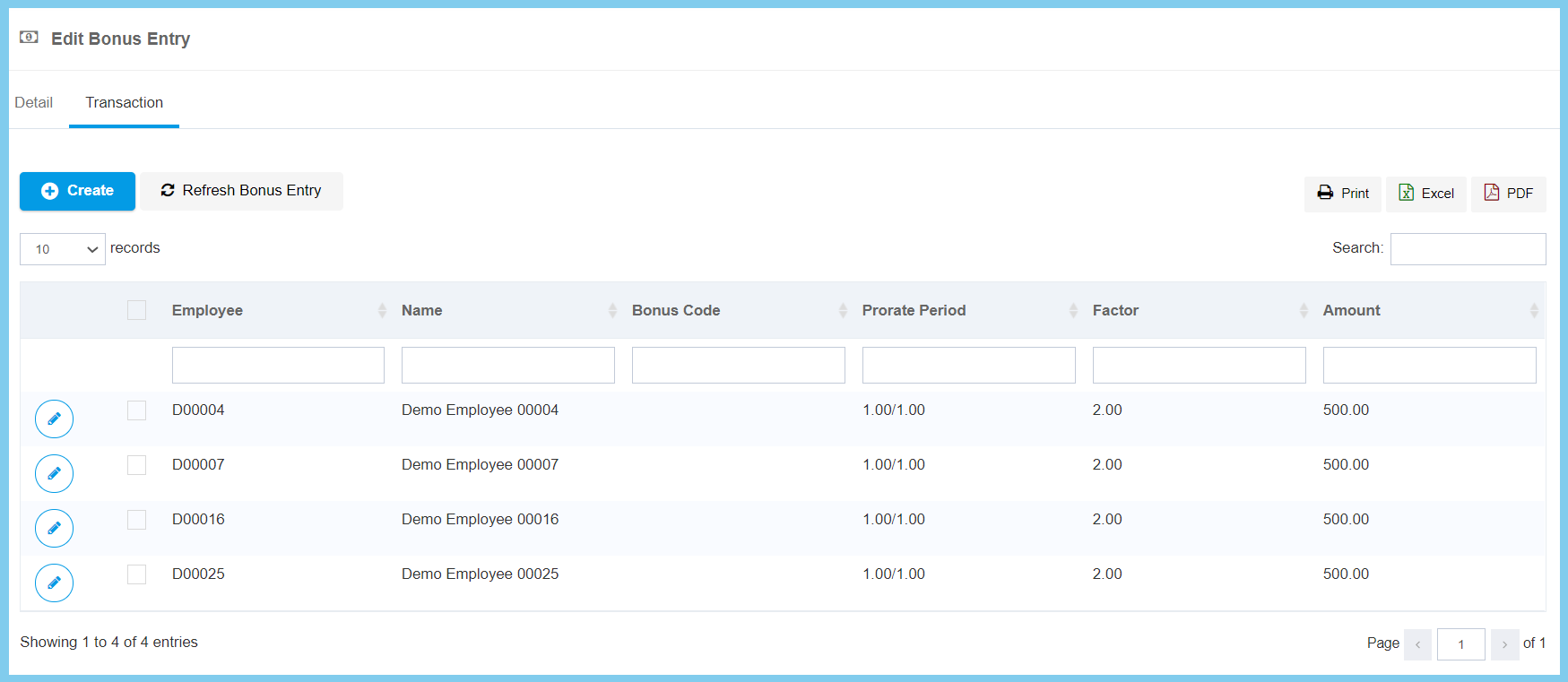
Task: Click Refresh Bonus Entry button
Action: pos(241,191)
